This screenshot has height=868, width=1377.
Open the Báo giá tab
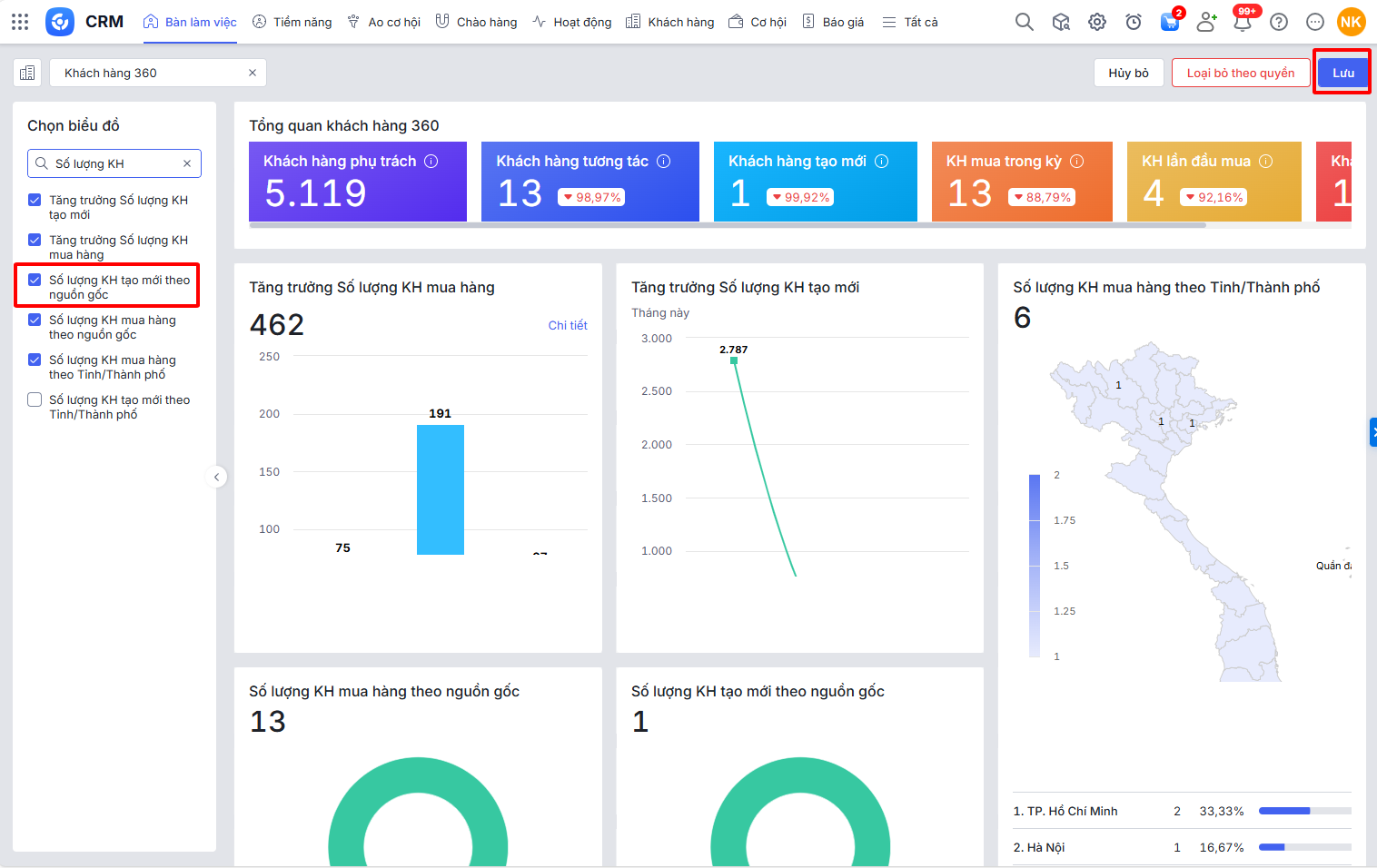click(x=833, y=22)
